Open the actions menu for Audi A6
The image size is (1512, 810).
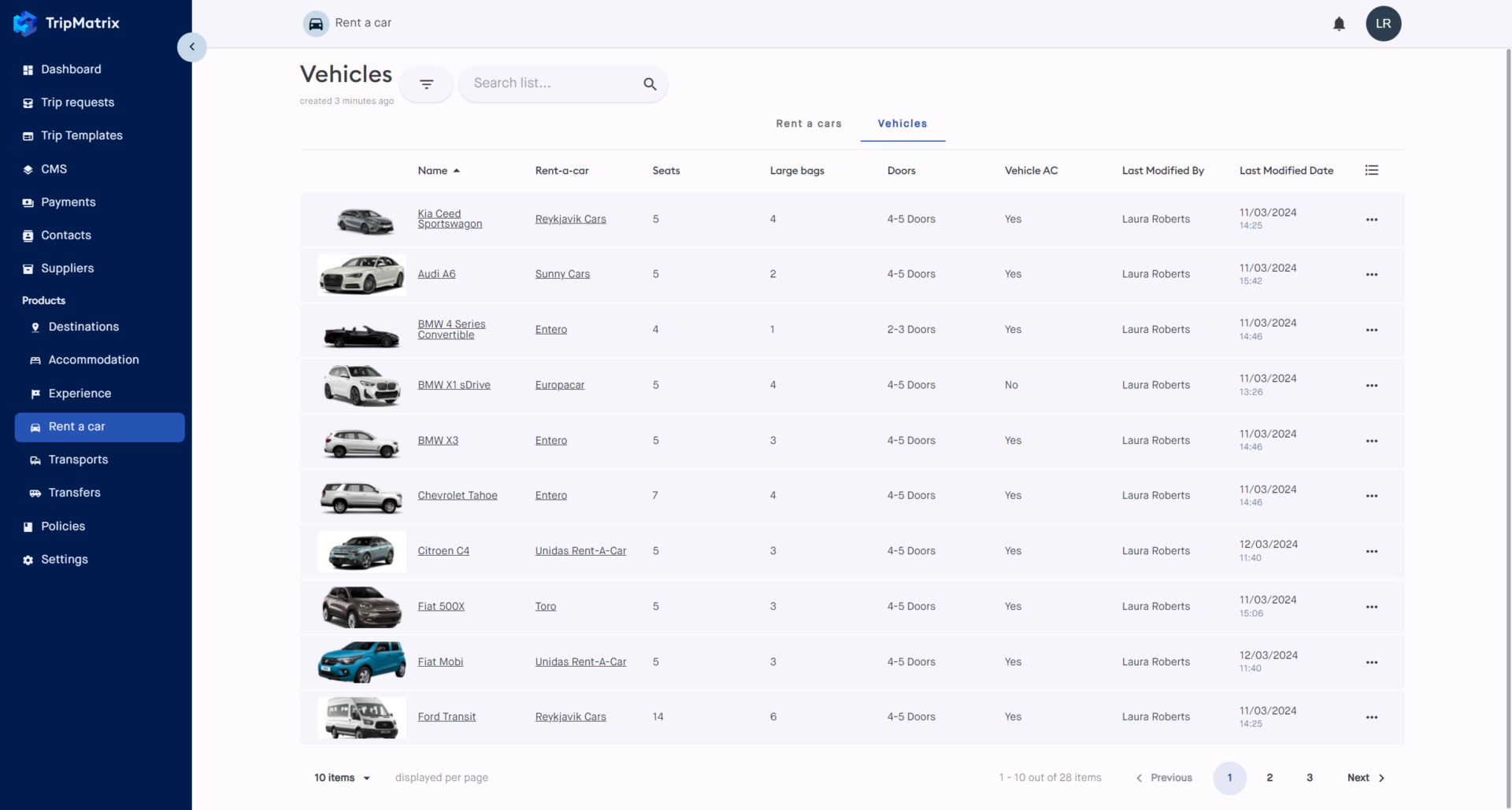click(x=1372, y=275)
